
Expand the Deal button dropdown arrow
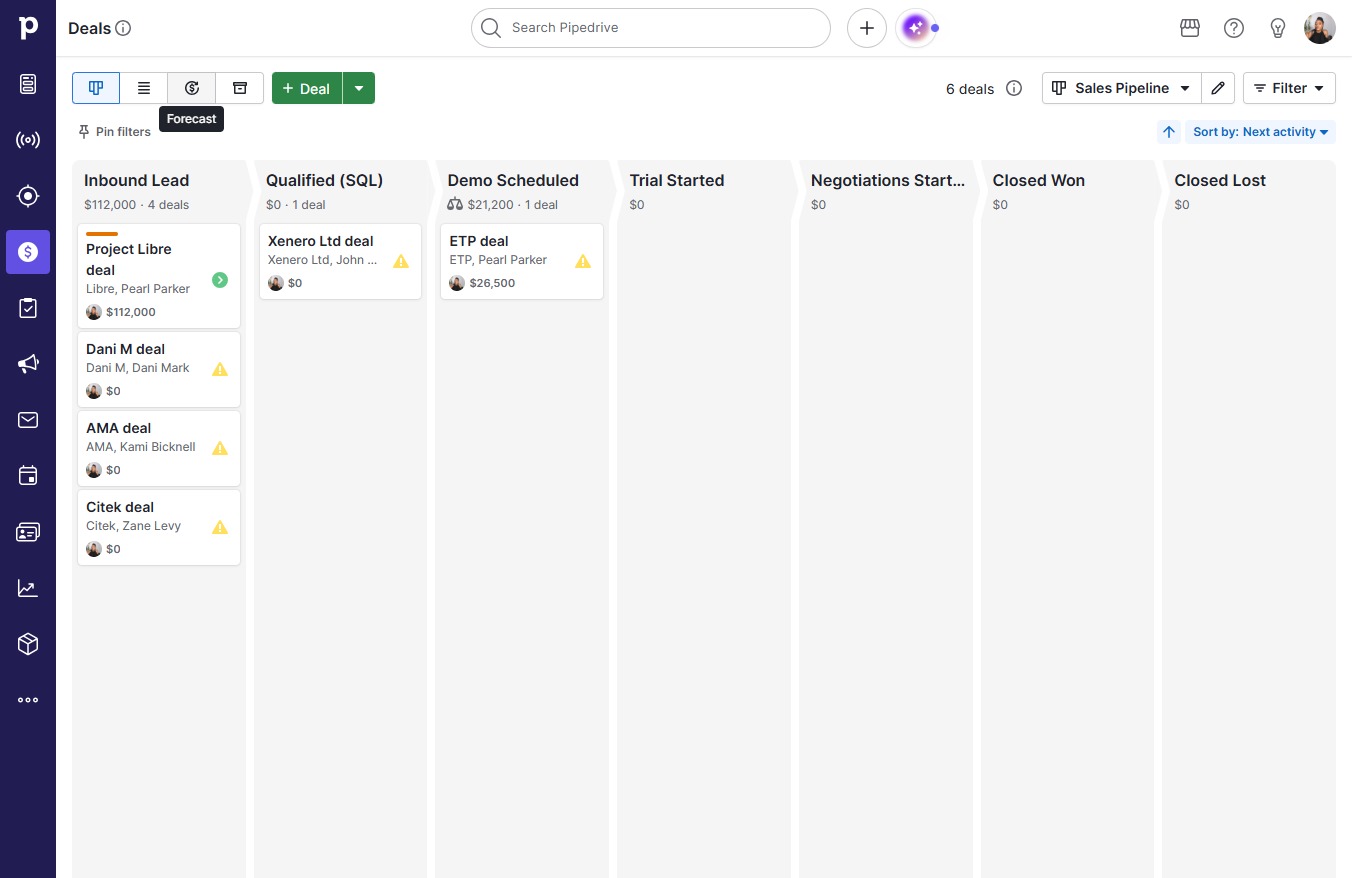pos(359,88)
